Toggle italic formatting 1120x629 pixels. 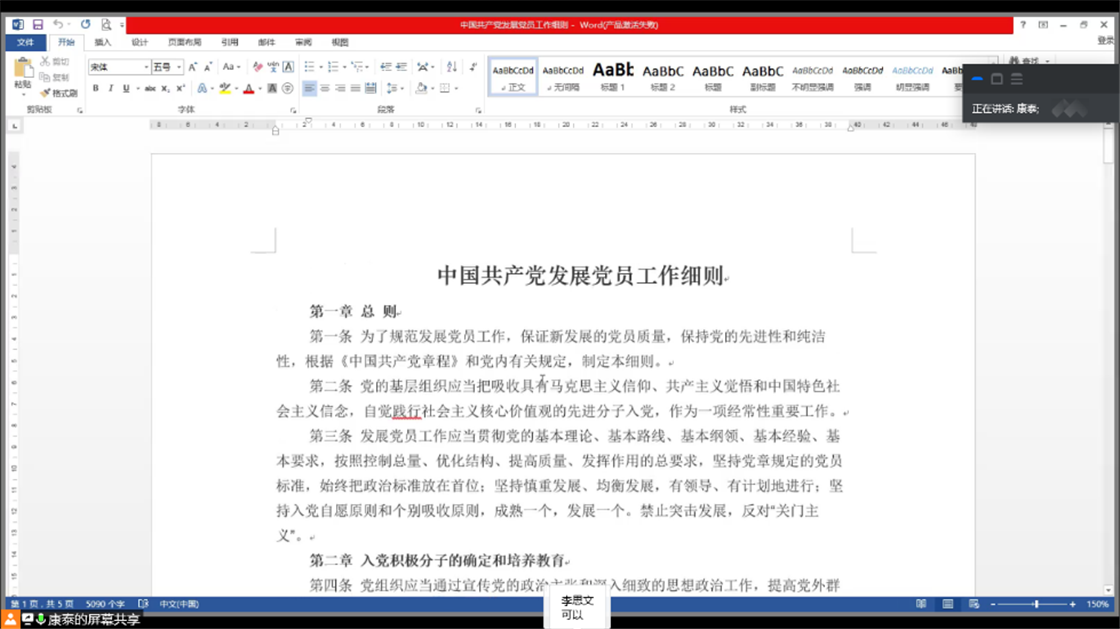(x=111, y=89)
